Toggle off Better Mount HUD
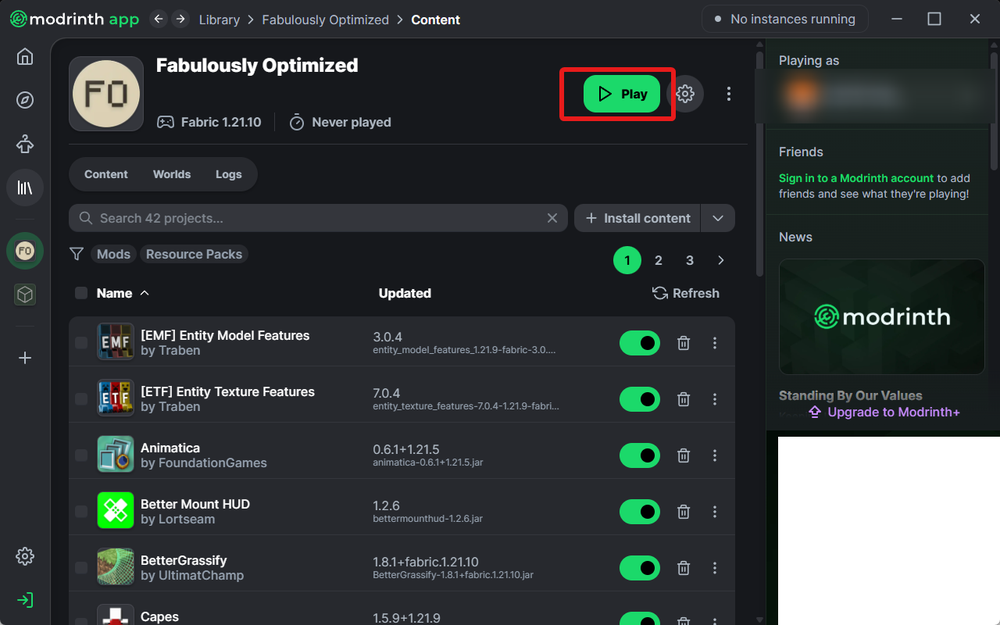The height and width of the screenshot is (625, 1000). coord(639,511)
